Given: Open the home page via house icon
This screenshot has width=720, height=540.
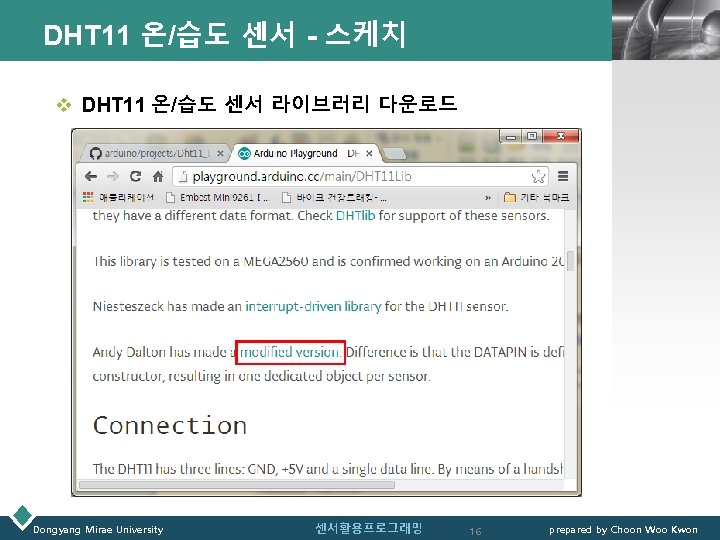Looking at the screenshot, I should tap(158, 176).
